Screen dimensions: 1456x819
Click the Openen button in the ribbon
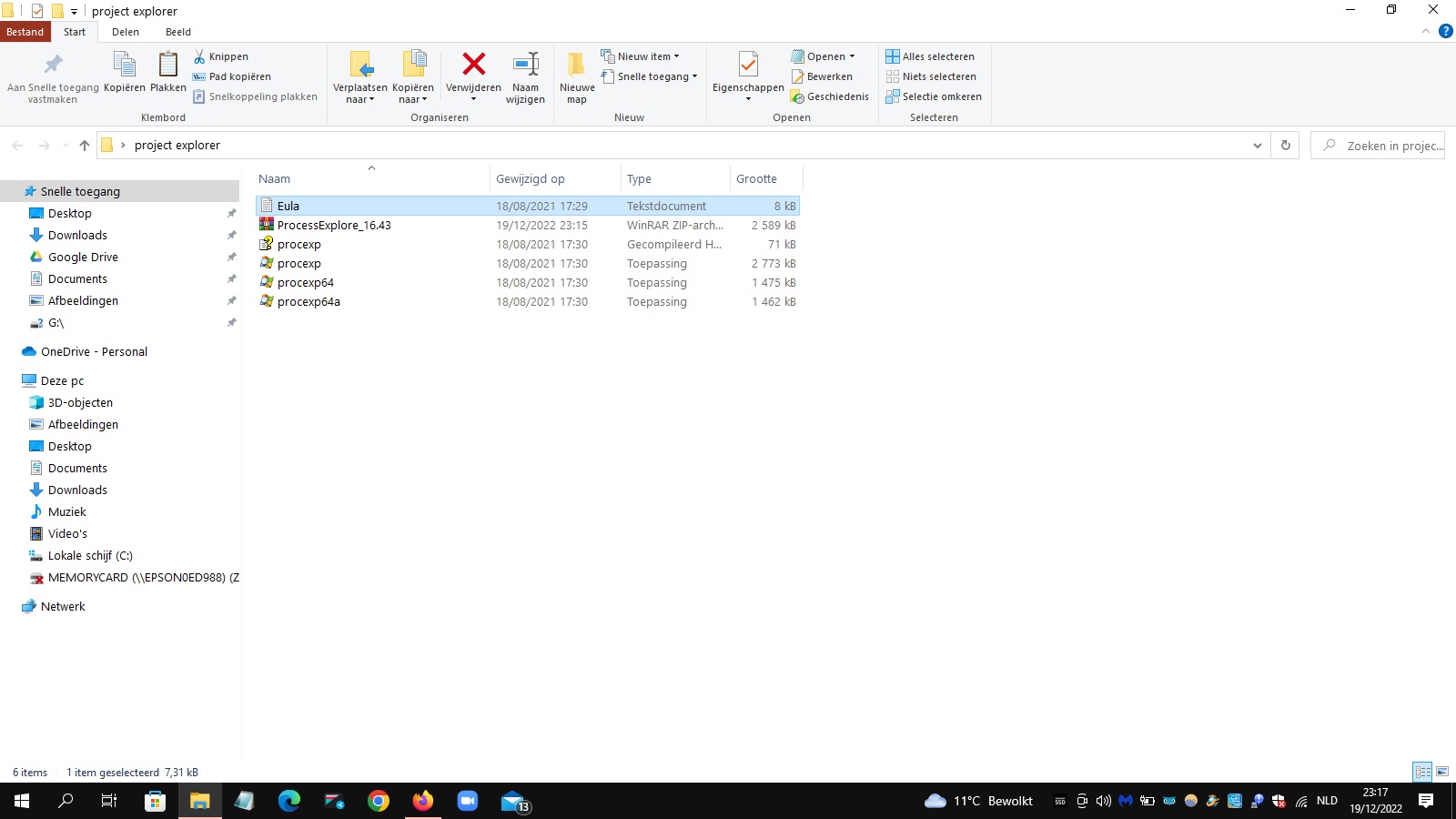823,56
